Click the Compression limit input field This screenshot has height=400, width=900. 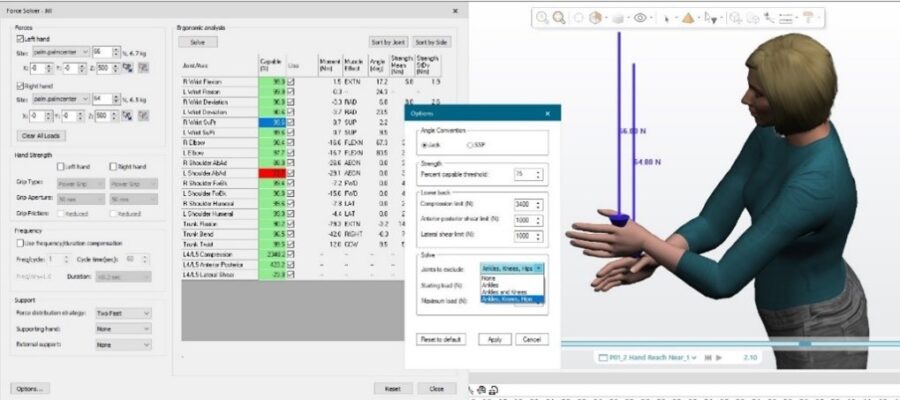click(x=524, y=204)
